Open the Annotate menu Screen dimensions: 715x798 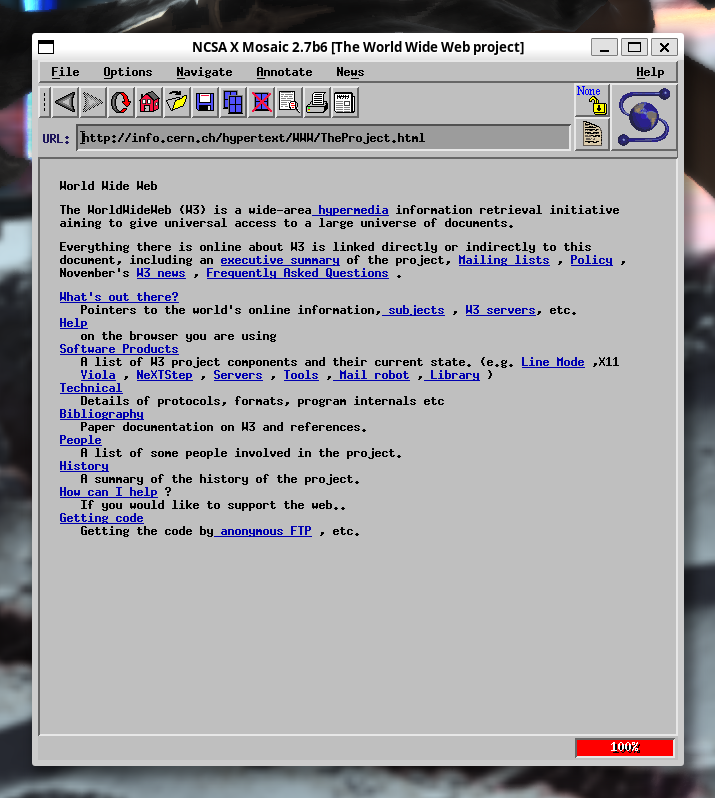coord(284,72)
